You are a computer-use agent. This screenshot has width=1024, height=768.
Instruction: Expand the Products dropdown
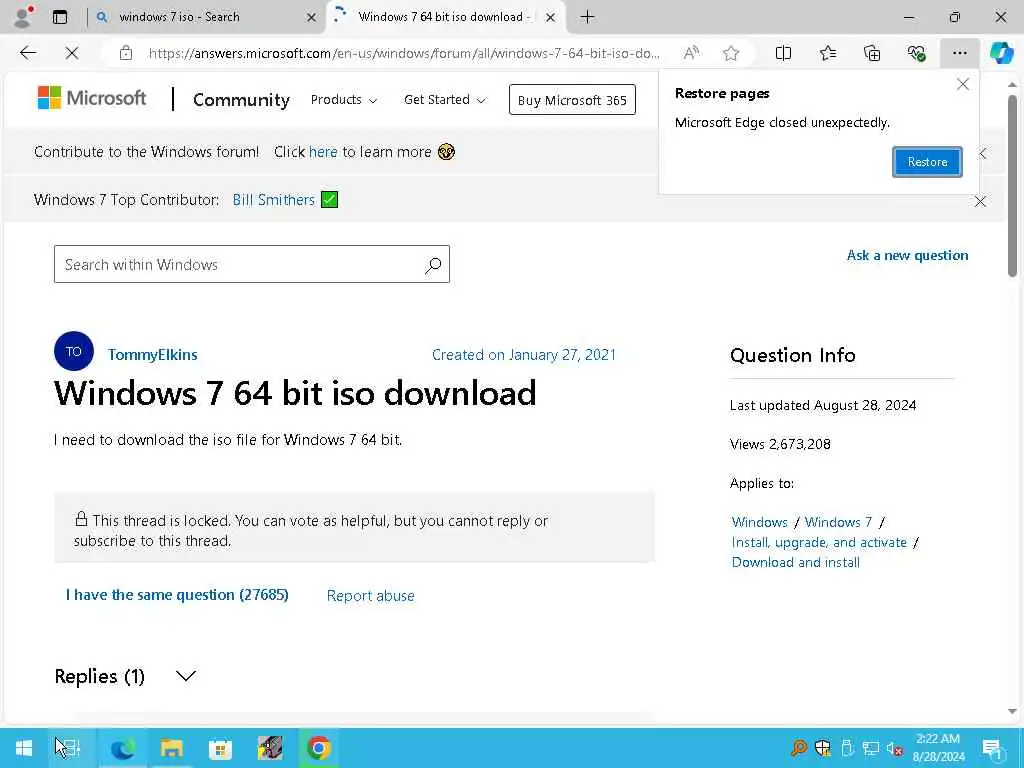click(x=344, y=100)
